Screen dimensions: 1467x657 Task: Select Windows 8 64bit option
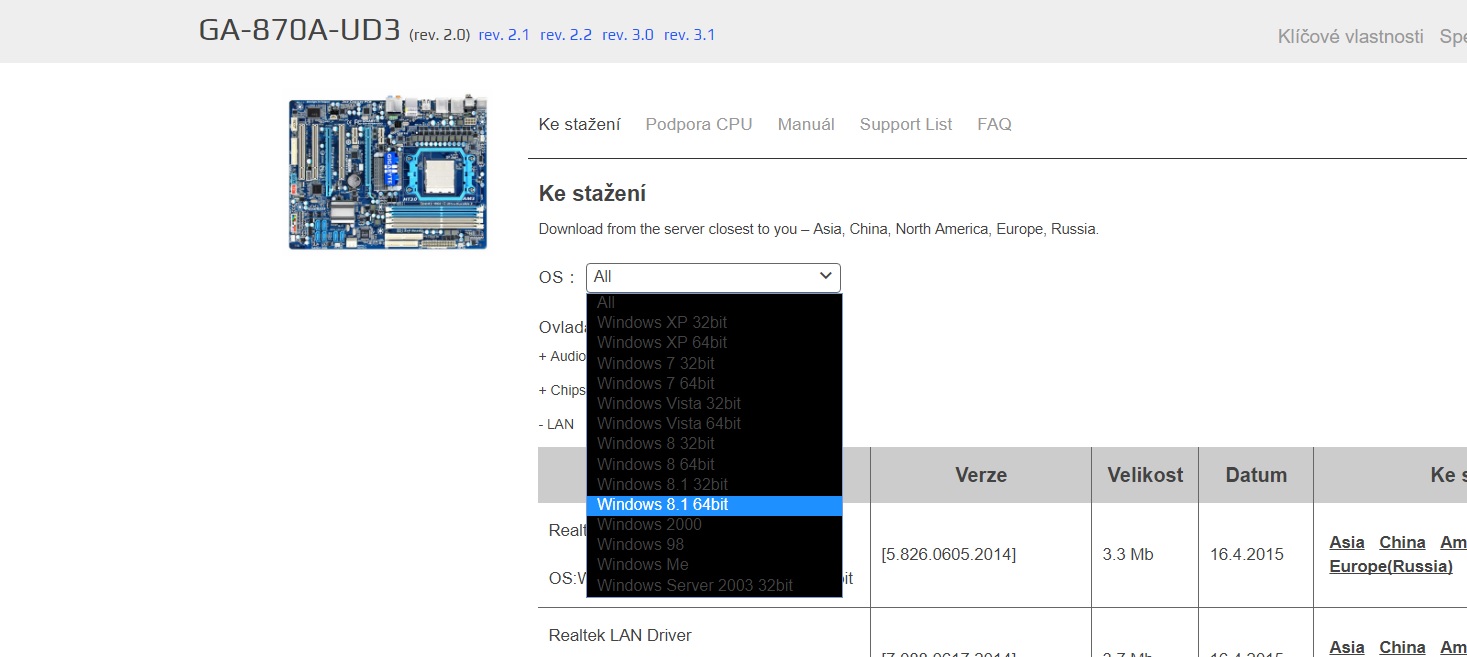714,464
